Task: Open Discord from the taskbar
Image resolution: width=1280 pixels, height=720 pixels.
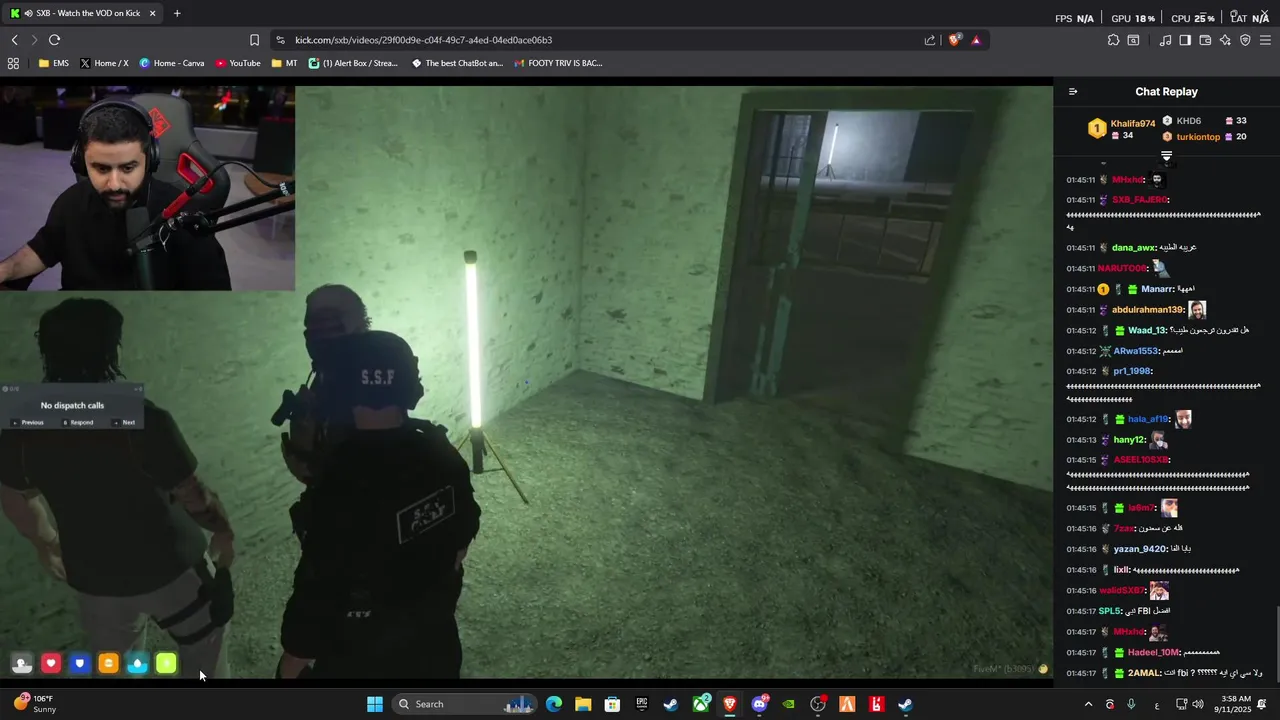Action: tap(759, 704)
